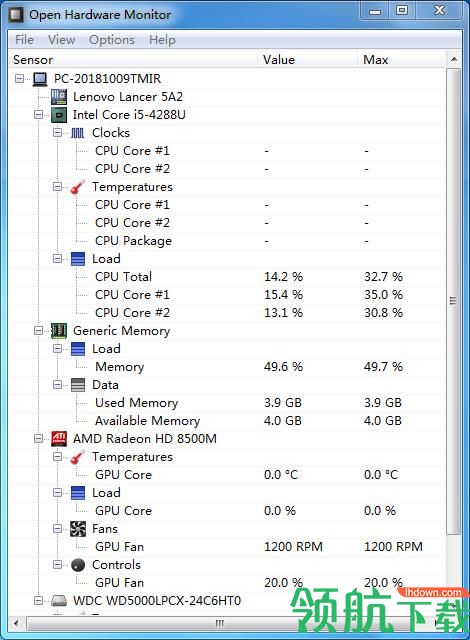Viewport: 470px width, 640px height.
Task: Click the Max column header
Action: [x=402, y=60]
